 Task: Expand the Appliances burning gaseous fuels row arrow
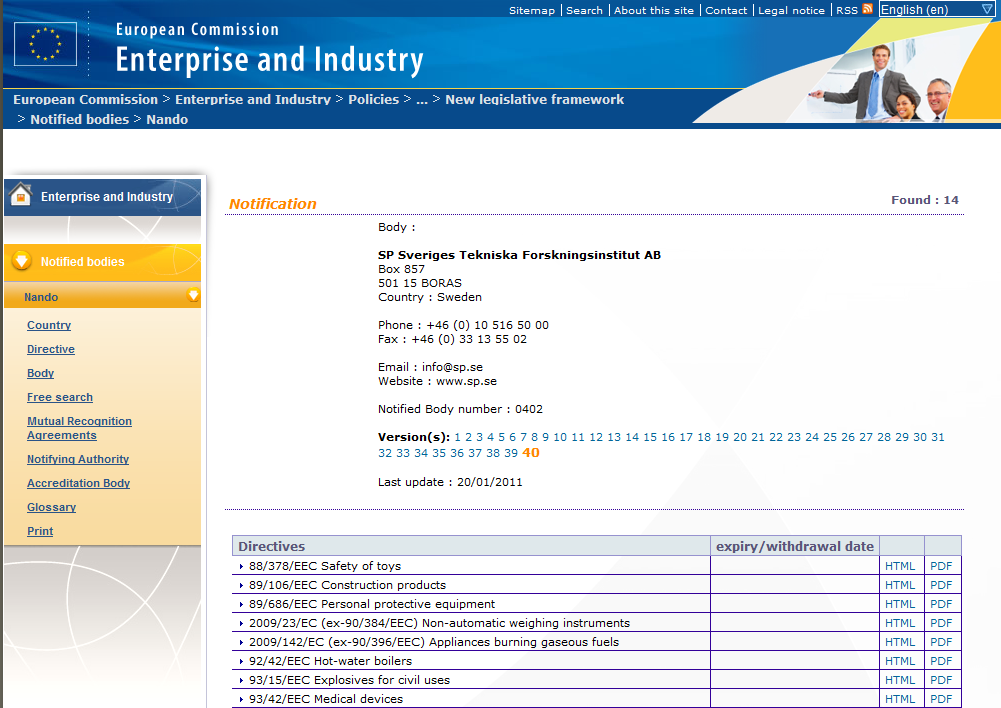pyautogui.click(x=241, y=642)
